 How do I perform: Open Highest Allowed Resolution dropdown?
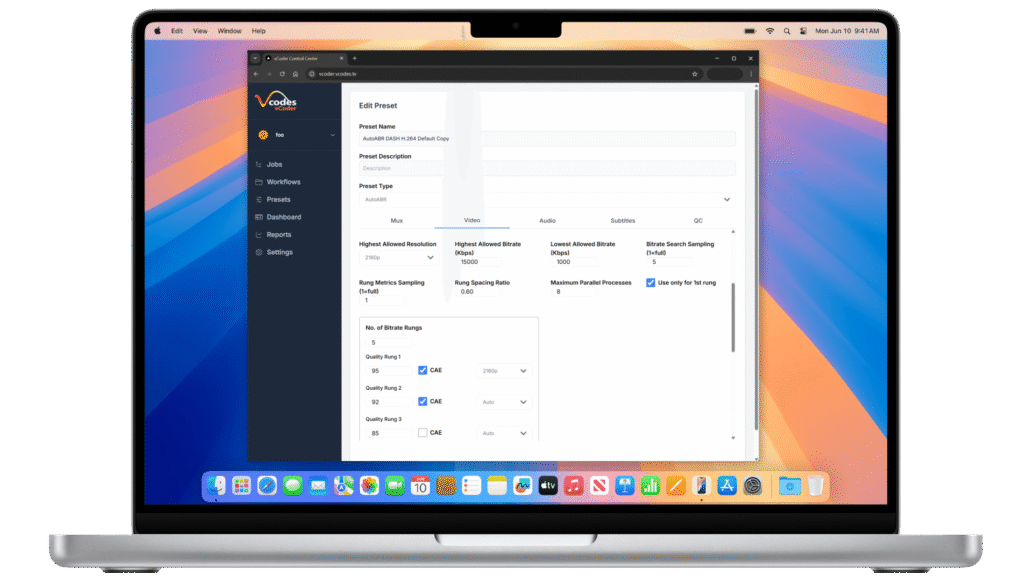coord(398,258)
